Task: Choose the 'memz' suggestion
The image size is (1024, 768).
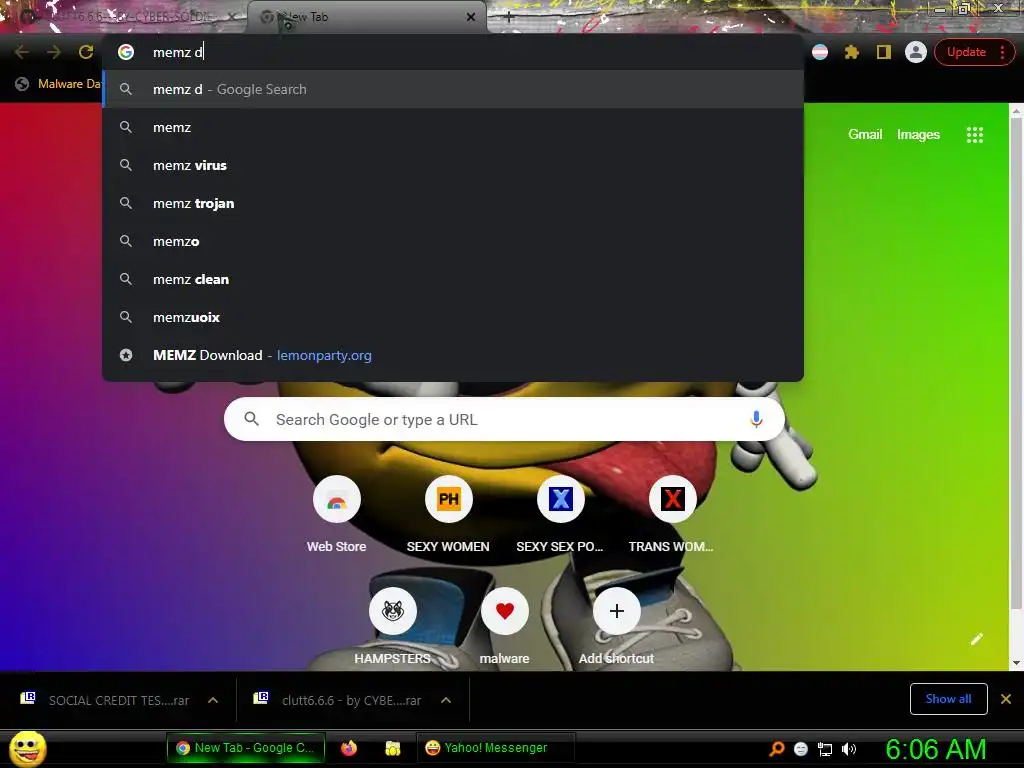Action: pos(453,127)
